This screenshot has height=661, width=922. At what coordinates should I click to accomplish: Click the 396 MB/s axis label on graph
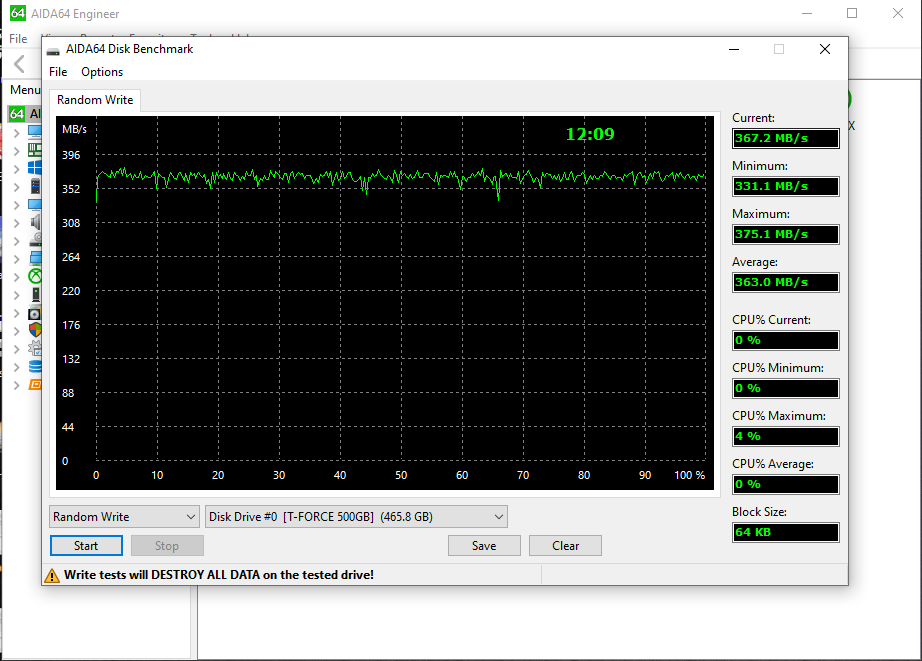point(71,155)
